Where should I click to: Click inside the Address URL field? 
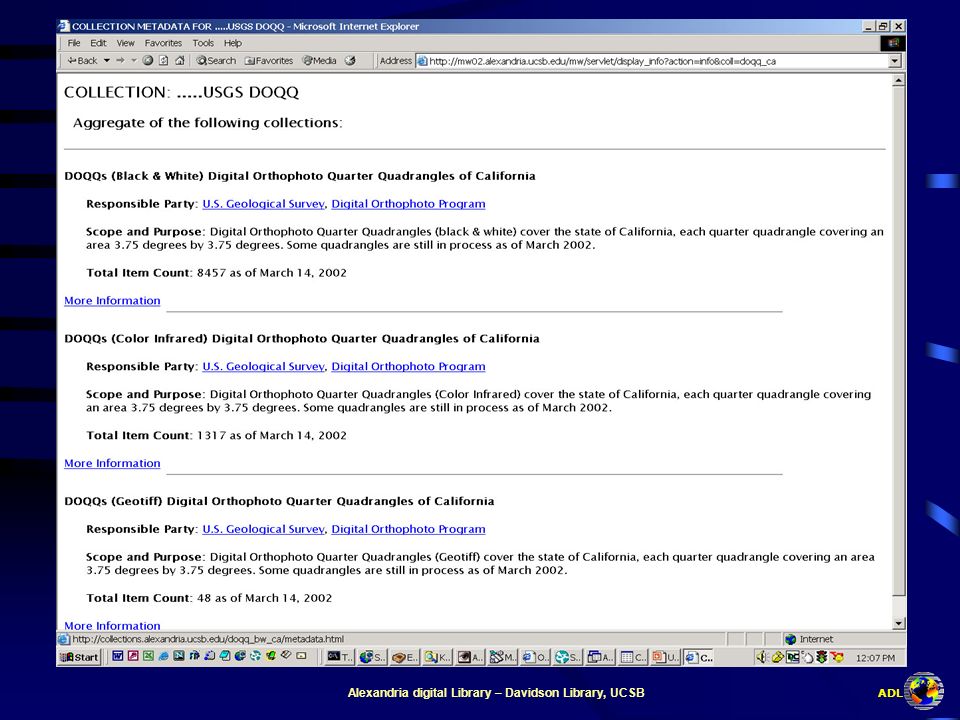pos(658,61)
